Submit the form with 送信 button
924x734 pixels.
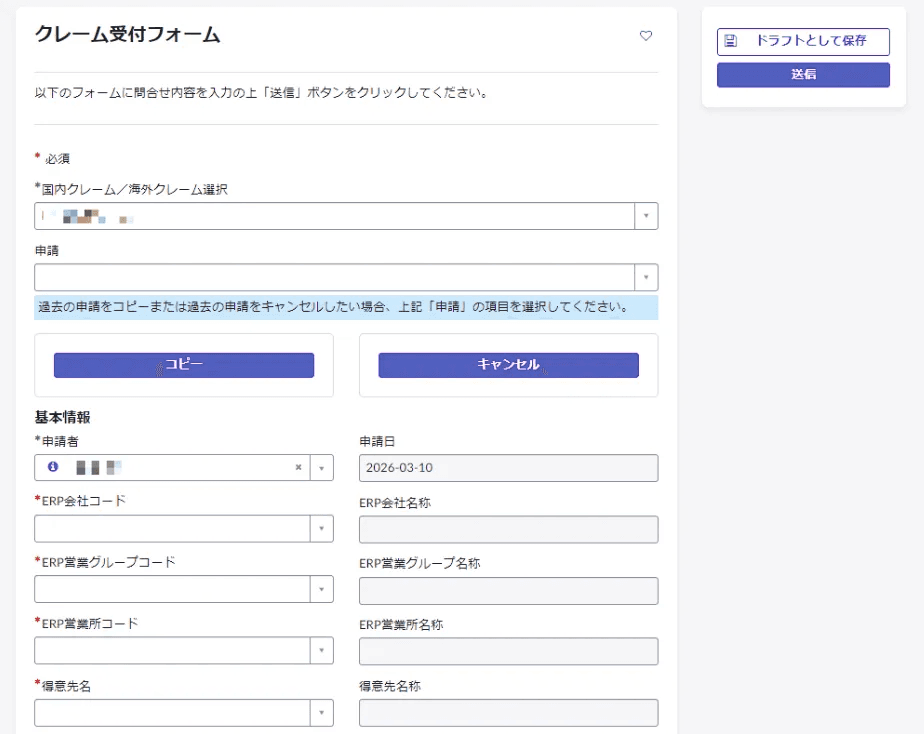tap(803, 74)
